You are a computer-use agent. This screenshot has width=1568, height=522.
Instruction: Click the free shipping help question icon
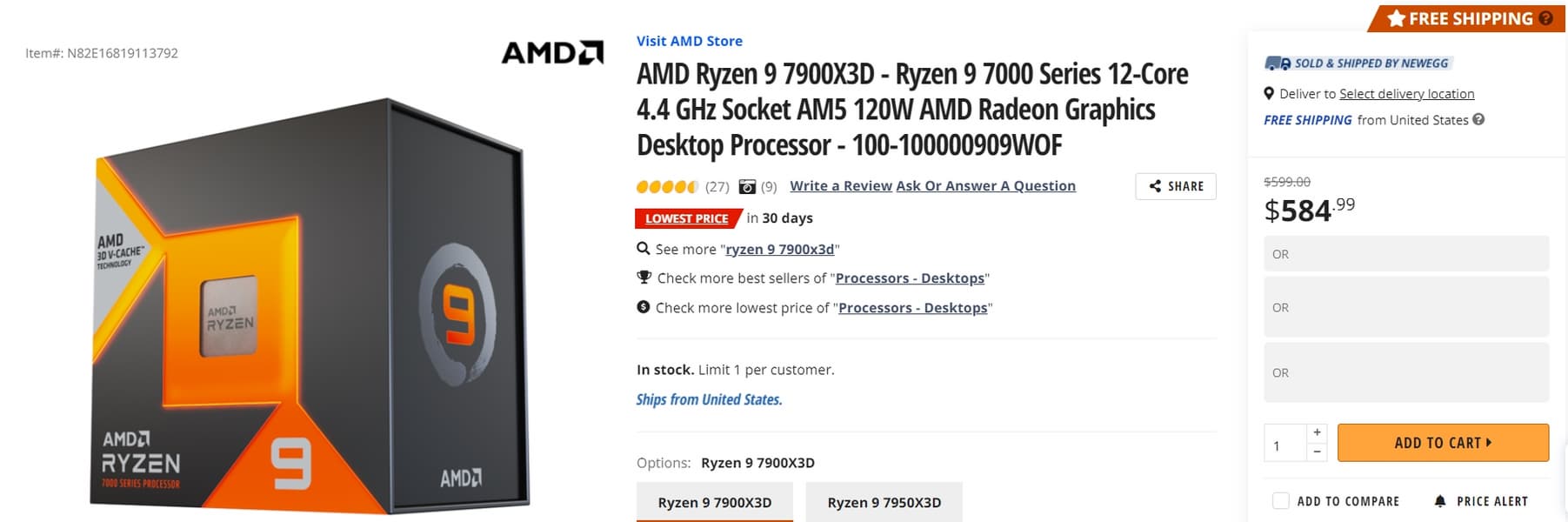[1545, 18]
